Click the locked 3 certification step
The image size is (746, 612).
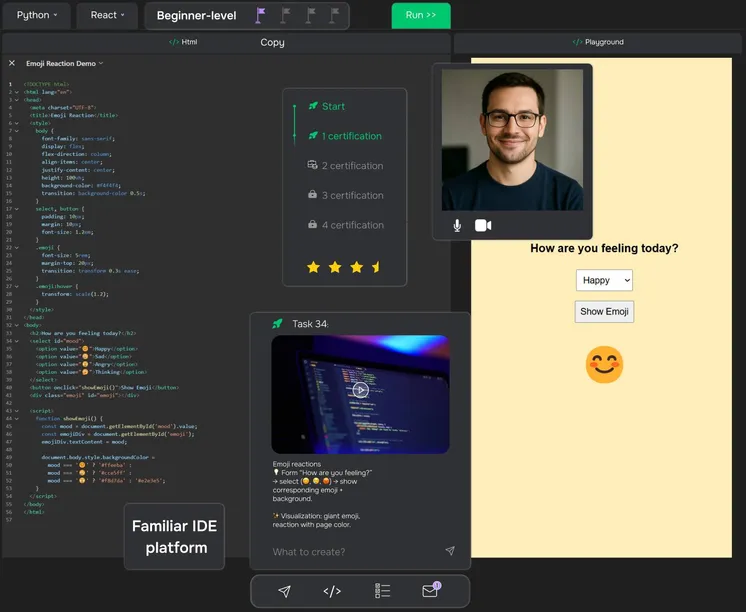(x=353, y=195)
